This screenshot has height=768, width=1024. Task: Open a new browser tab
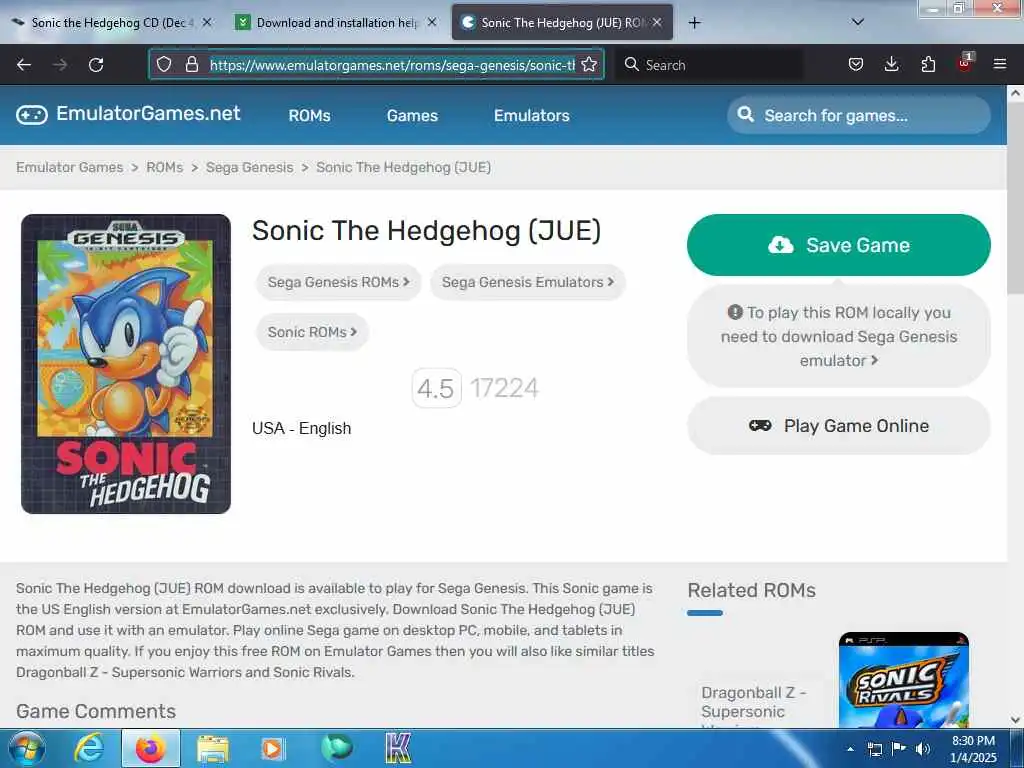[694, 23]
